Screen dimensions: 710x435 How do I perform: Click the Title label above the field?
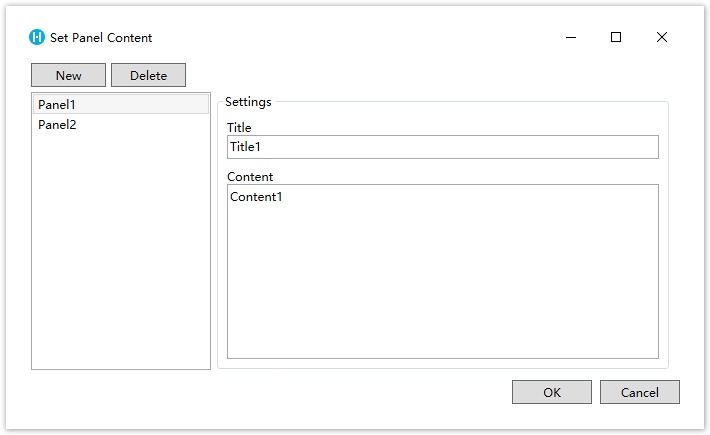point(239,128)
